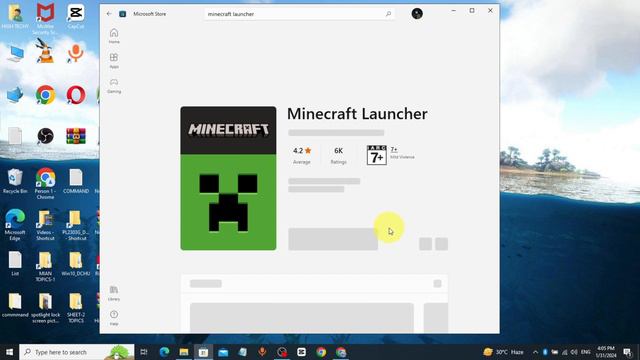The height and width of the screenshot is (360, 640).
Task: Click the Minecraft Launcher creeper artwork
Action: click(228, 178)
